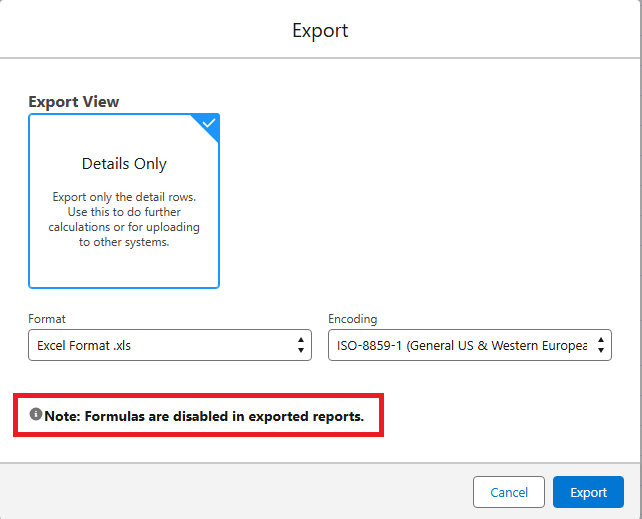The image size is (642, 519).
Task: Click the Cancel button
Action: point(509,492)
